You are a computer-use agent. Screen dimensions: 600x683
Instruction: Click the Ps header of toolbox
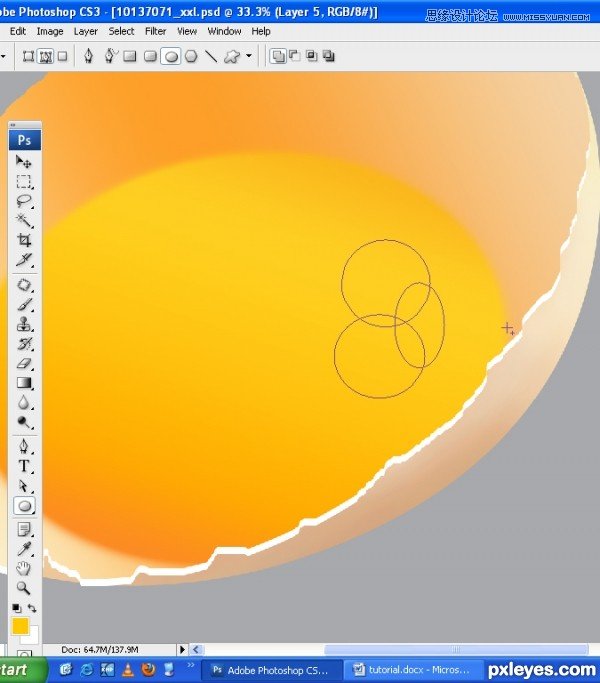[25, 140]
